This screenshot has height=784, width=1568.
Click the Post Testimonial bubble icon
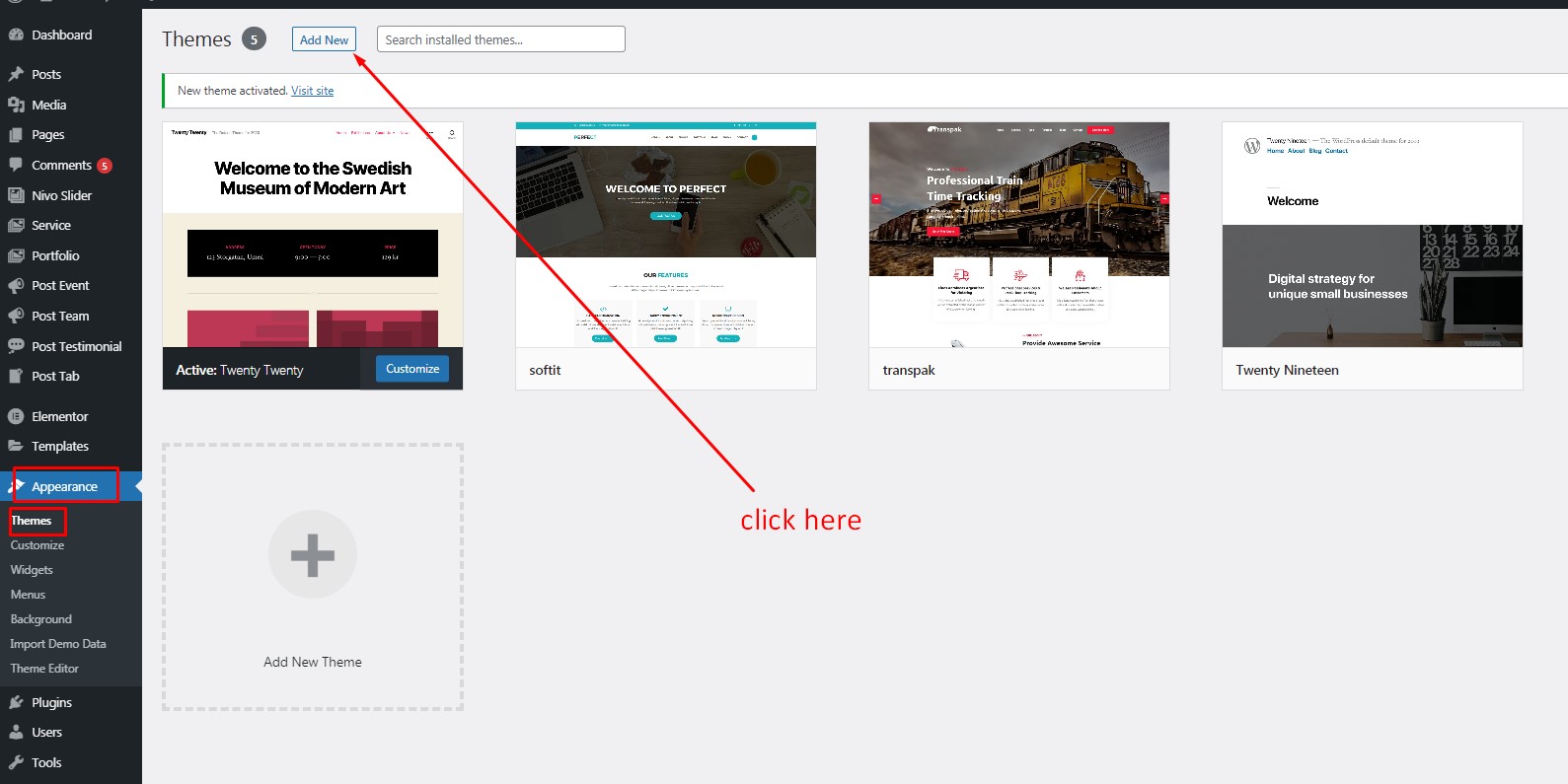pyautogui.click(x=16, y=346)
